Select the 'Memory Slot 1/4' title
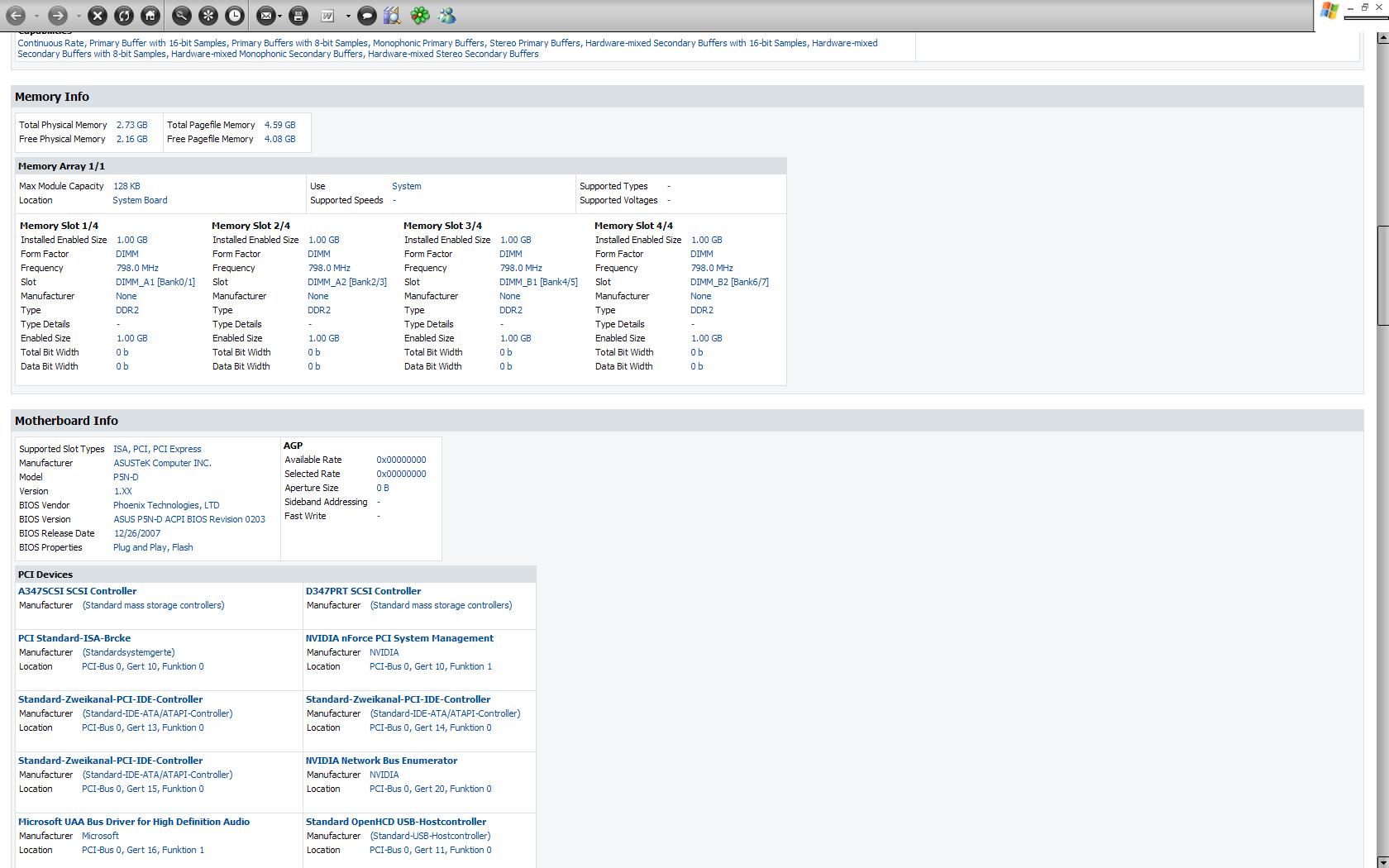 click(x=59, y=226)
